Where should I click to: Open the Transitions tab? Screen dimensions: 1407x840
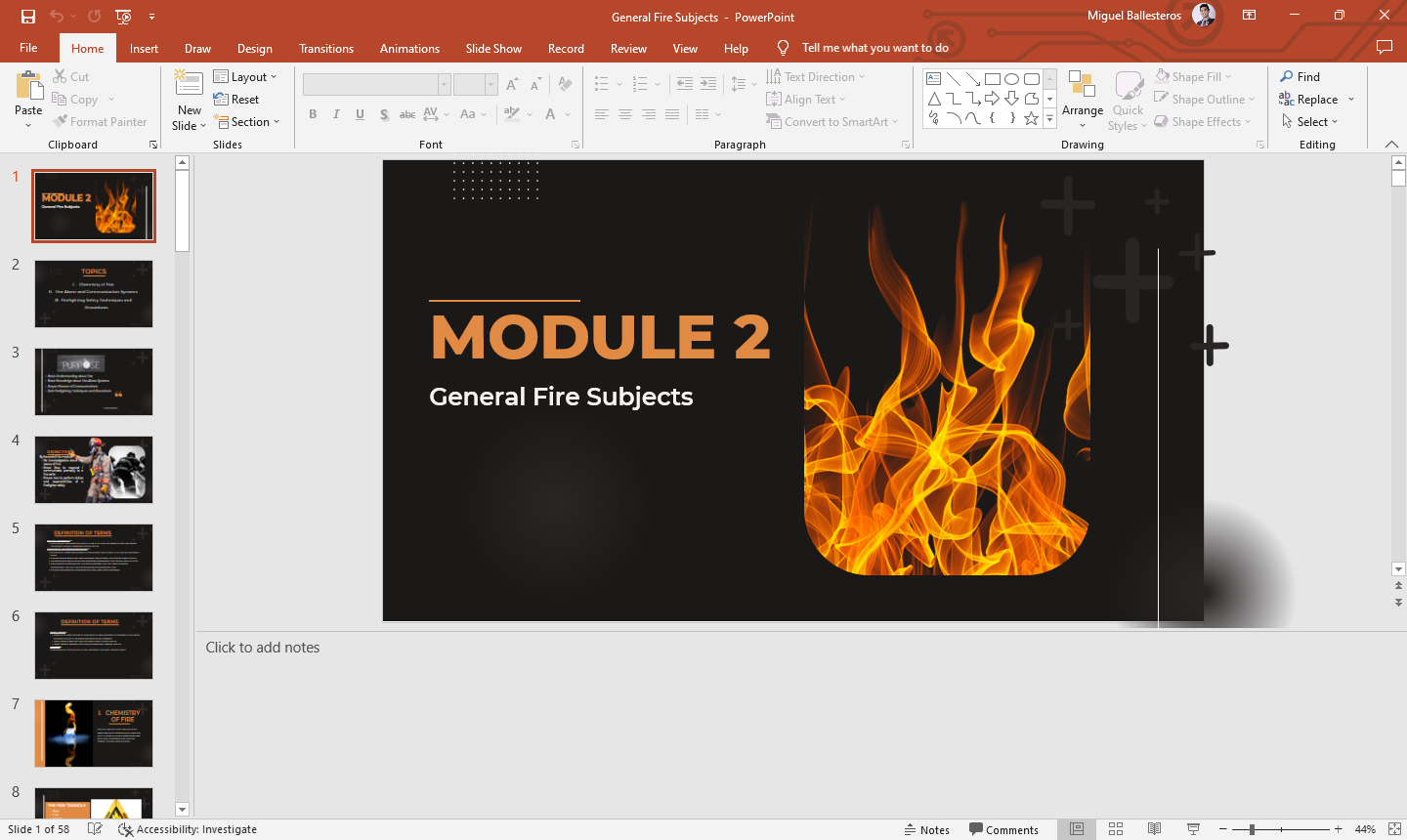point(326,49)
